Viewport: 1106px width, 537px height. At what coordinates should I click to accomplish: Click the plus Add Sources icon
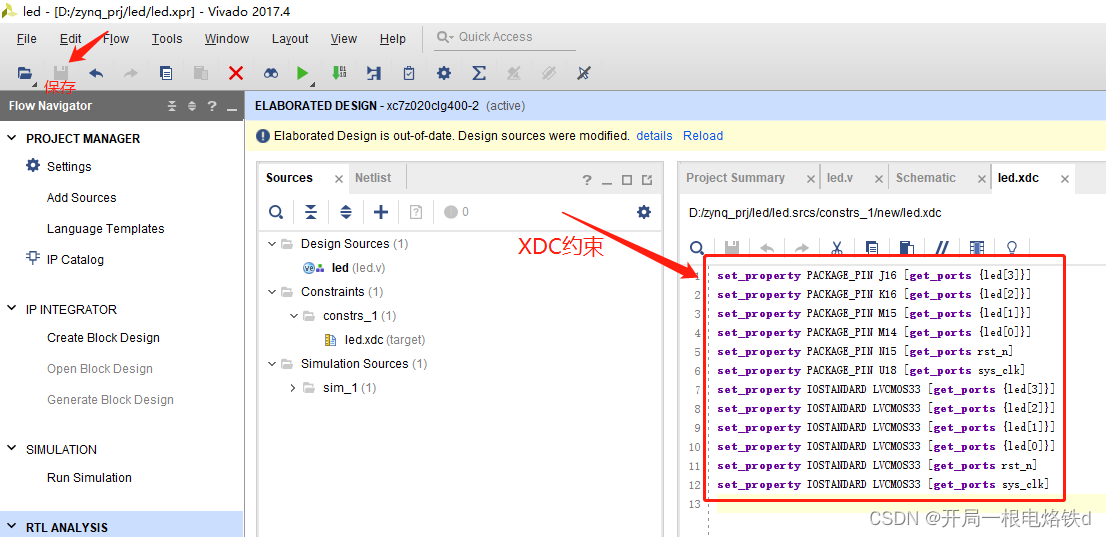tap(381, 212)
